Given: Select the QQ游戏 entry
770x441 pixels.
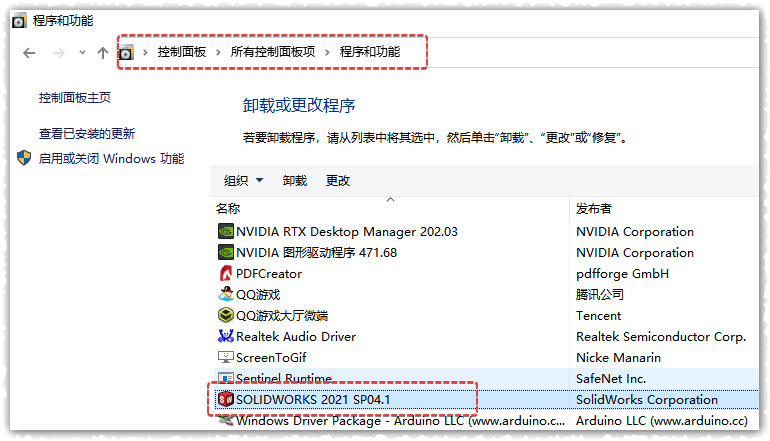Looking at the screenshot, I should pos(258,295).
